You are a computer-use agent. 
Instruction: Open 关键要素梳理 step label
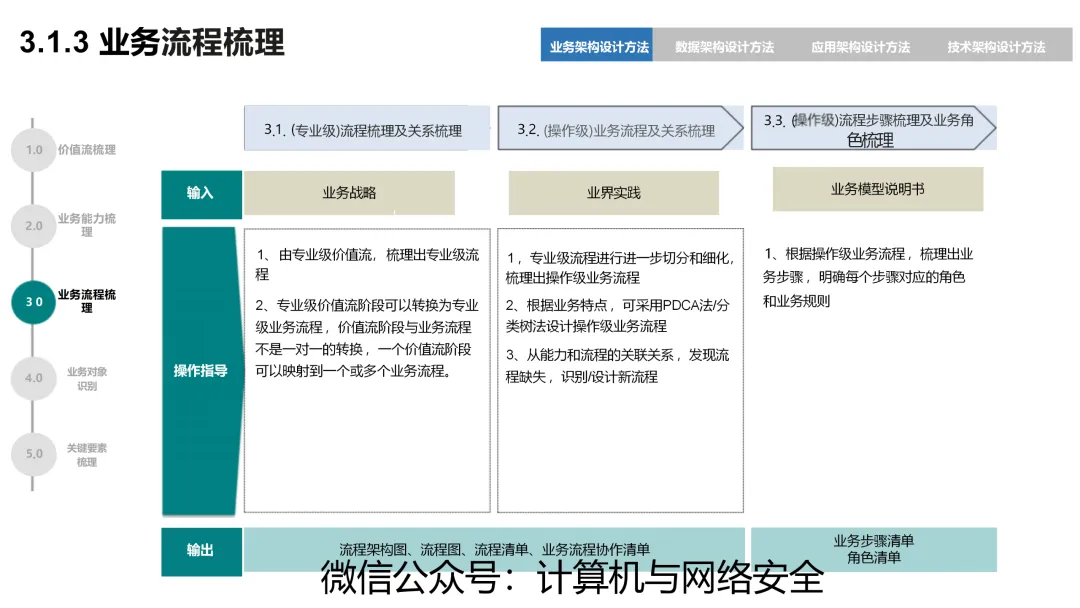87,454
